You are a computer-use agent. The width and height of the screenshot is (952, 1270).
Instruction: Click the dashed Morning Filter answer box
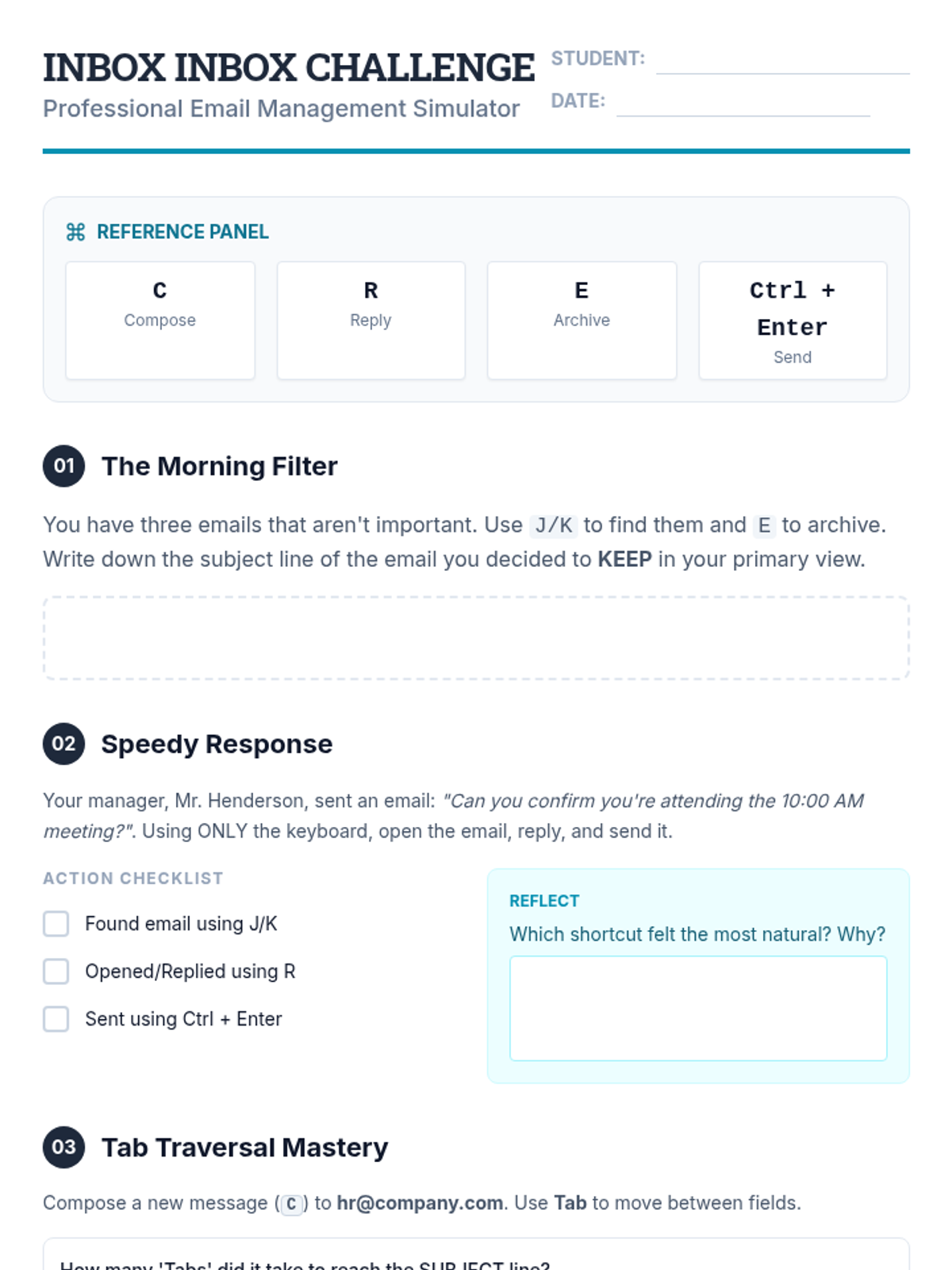[476, 638]
